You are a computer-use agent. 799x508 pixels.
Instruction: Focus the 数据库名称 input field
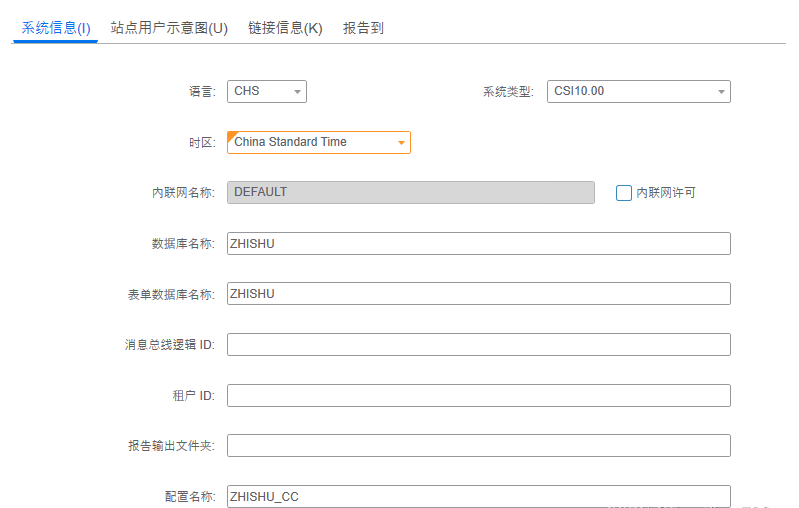point(479,244)
